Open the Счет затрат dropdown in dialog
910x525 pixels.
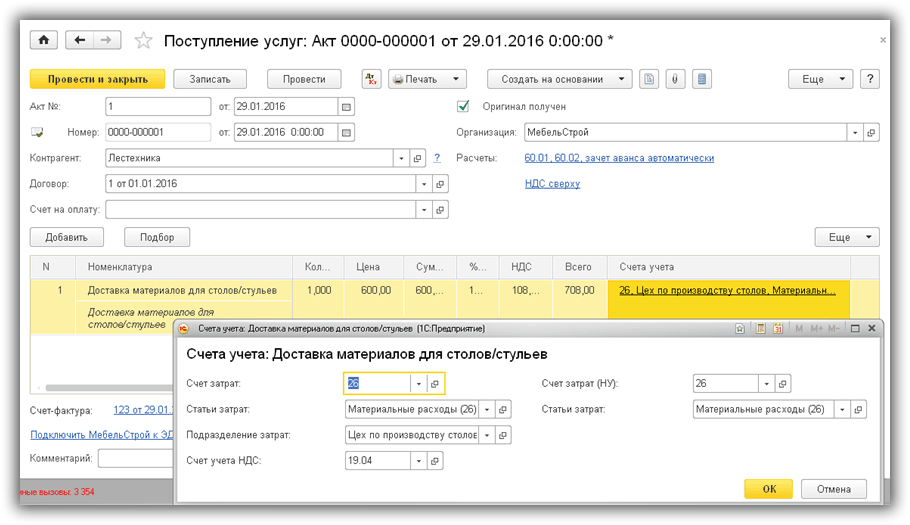417,383
